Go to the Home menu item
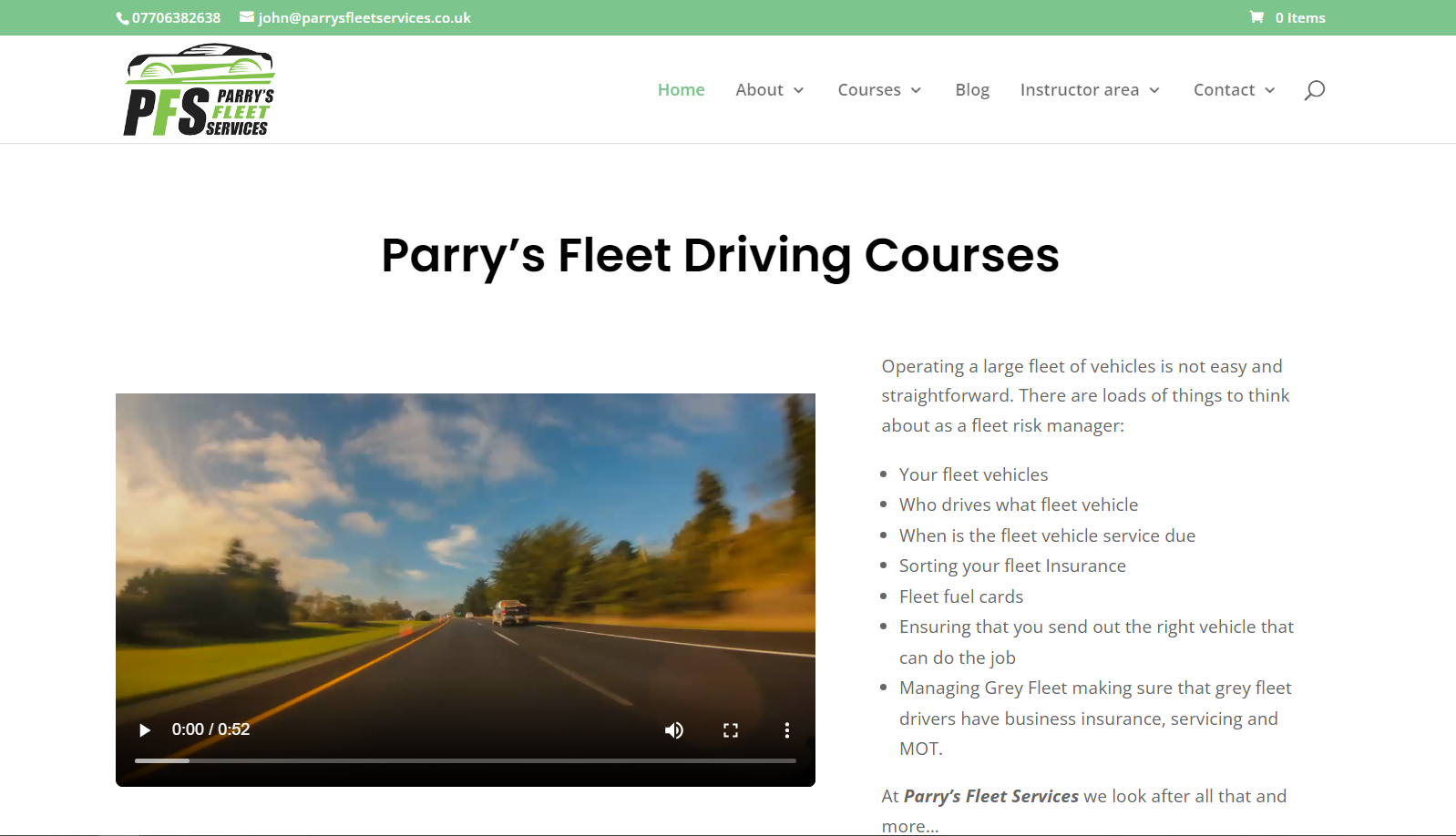This screenshot has width=1456, height=836. click(682, 90)
